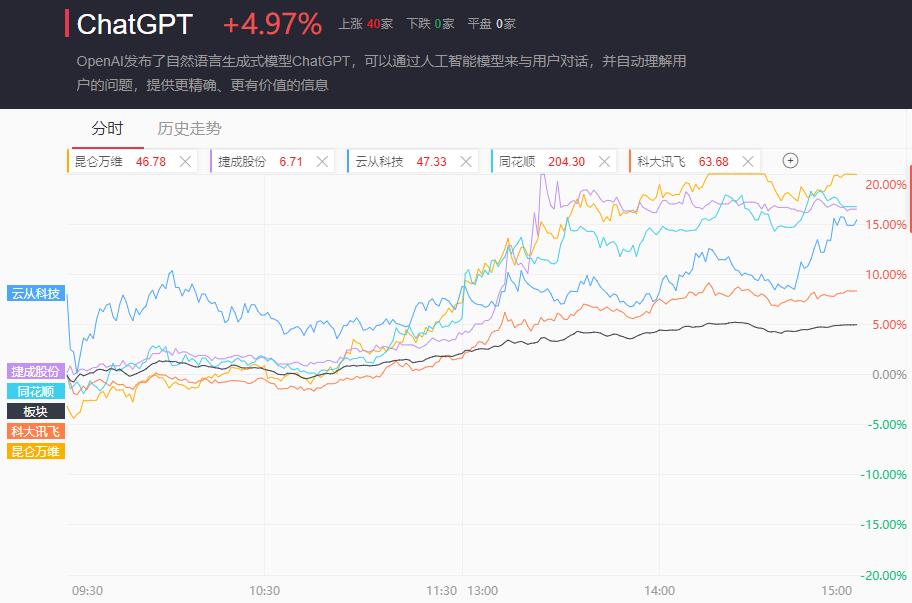Remove 科大讯飞 stock chip with X
The width and height of the screenshot is (912, 603).
pyautogui.click(x=748, y=162)
